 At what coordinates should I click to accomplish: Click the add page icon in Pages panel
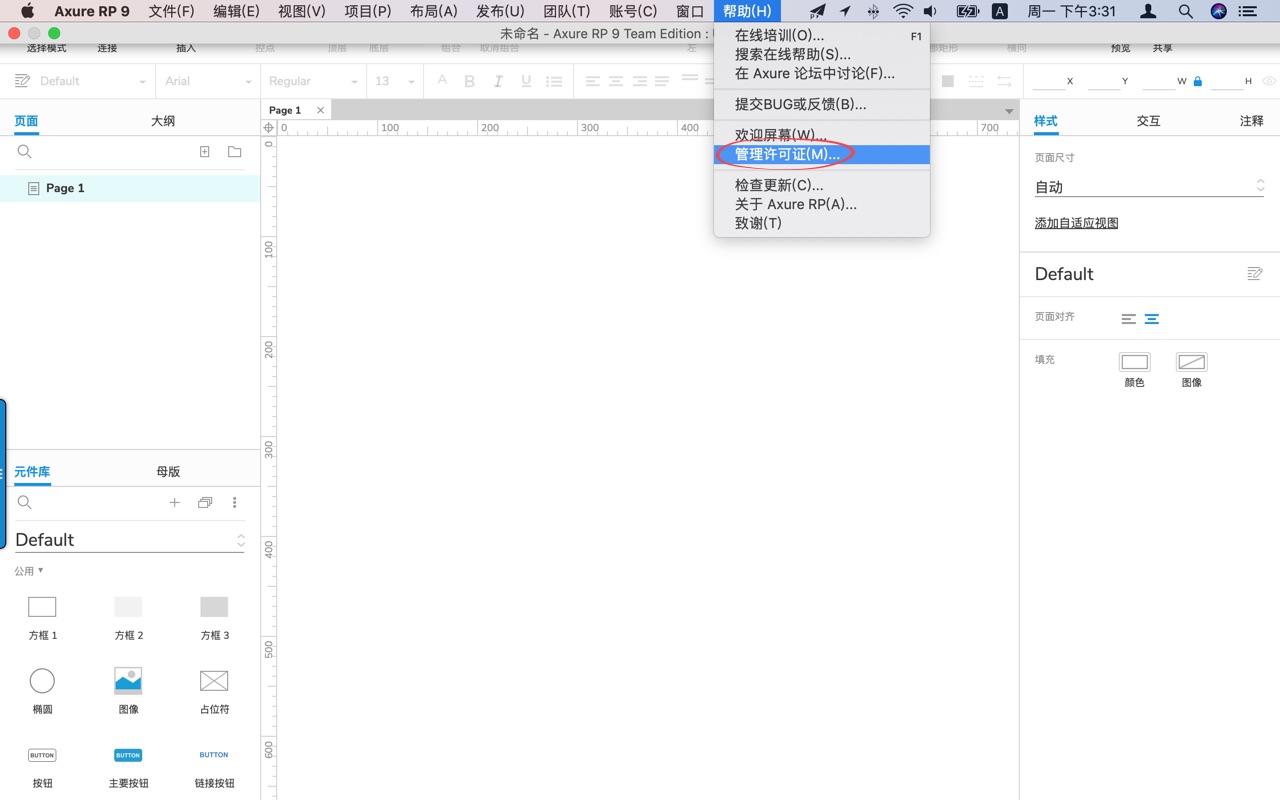[x=204, y=152]
